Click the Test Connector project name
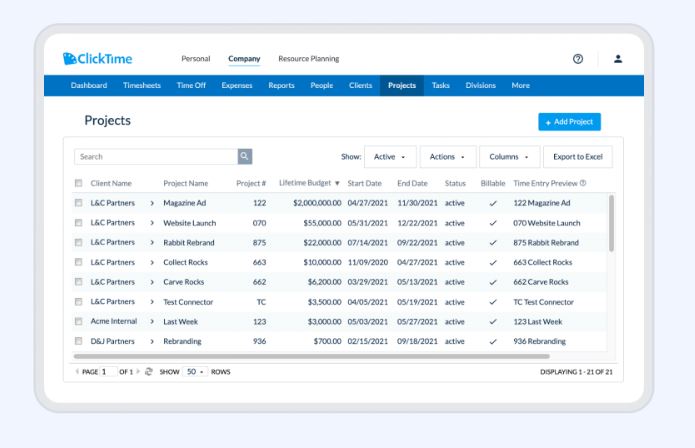This screenshot has height=448, width=695. pyautogui.click(x=188, y=302)
